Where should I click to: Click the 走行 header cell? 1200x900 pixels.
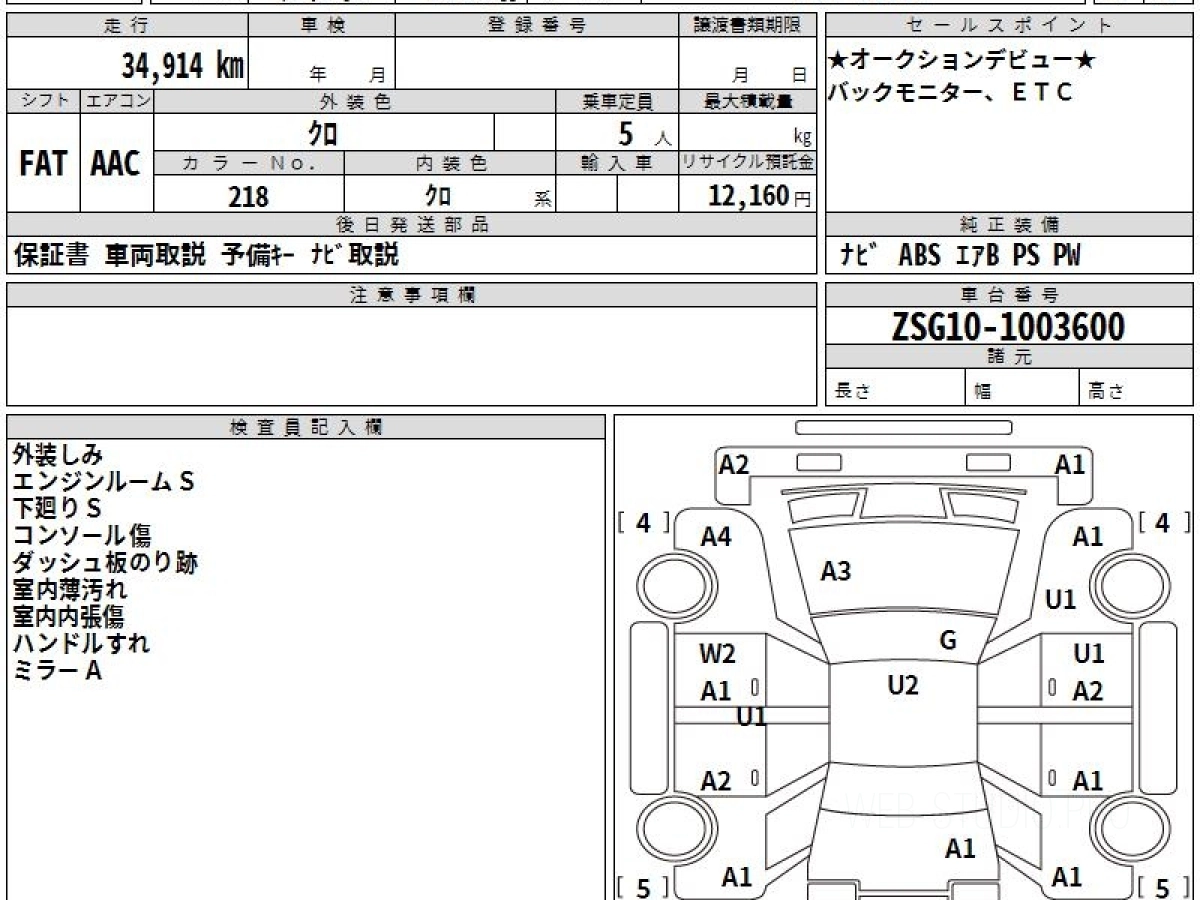[126, 26]
